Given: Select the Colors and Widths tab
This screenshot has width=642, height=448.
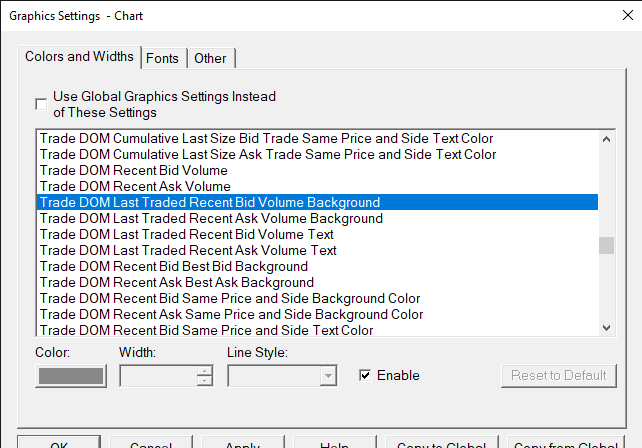Looking at the screenshot, I should click(80, 57).
